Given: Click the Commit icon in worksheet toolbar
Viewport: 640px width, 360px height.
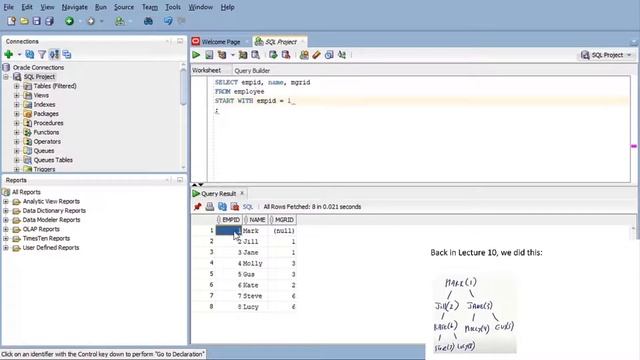Looking at the screenshot, I should (273, 55).
